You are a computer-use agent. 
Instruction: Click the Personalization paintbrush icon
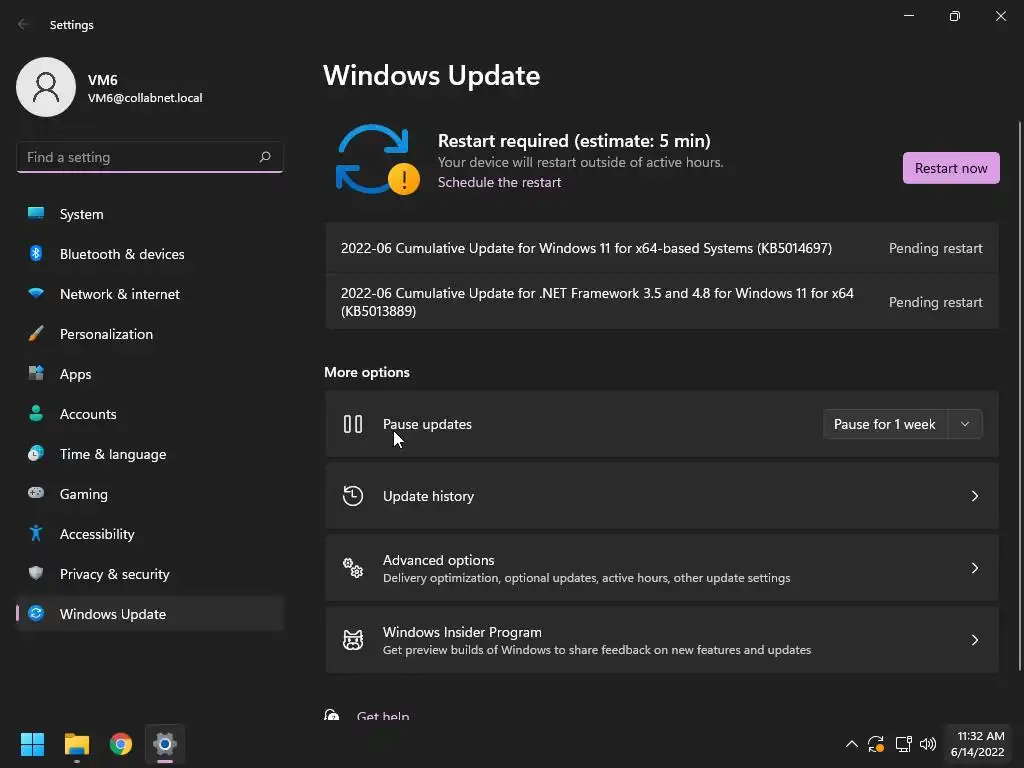click(x=36, y=334)
